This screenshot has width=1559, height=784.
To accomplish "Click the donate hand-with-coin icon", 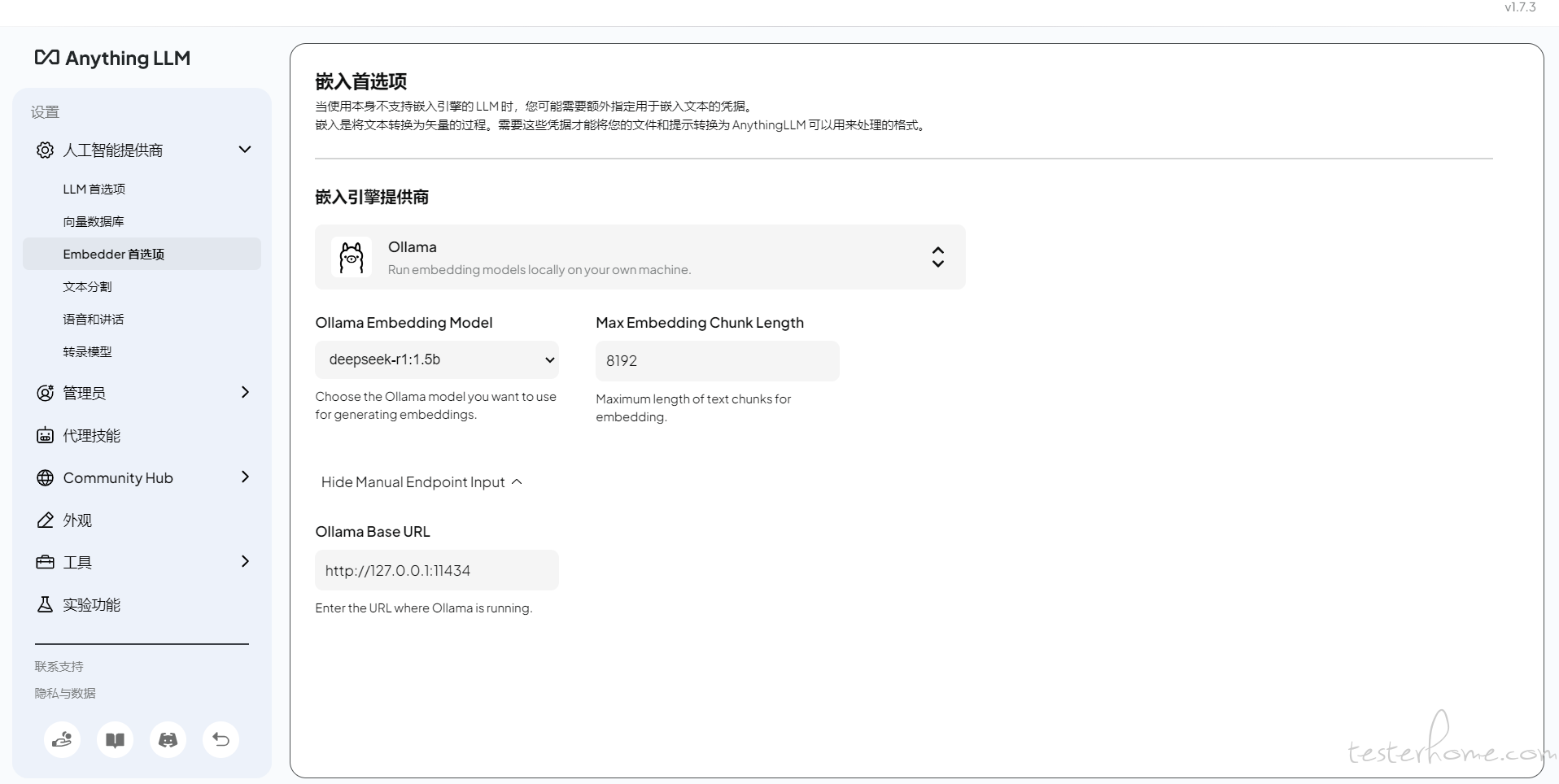I will click(x=62, y=739).
